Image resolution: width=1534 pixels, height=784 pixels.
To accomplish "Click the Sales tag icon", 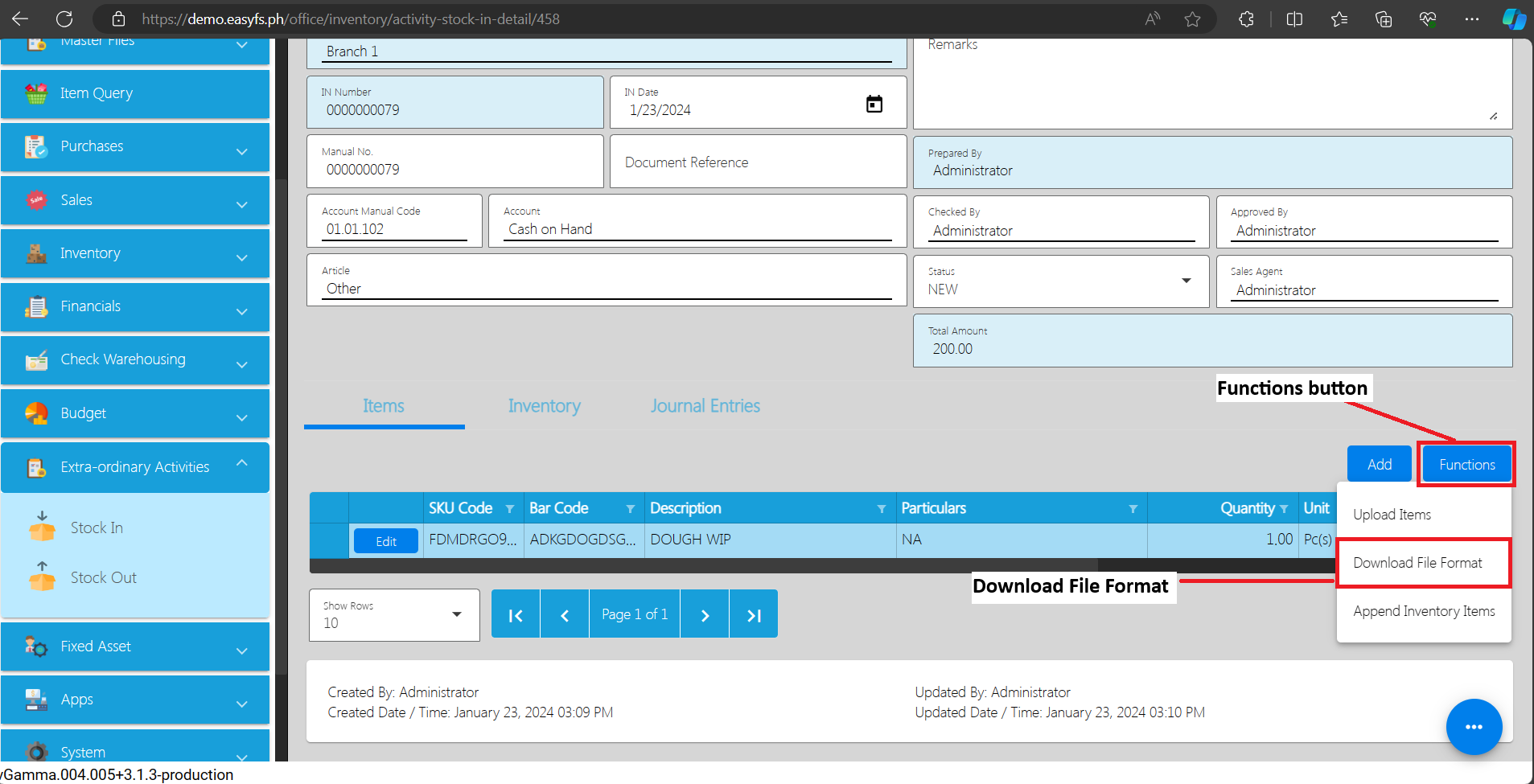I will click(x=36, y=200).
